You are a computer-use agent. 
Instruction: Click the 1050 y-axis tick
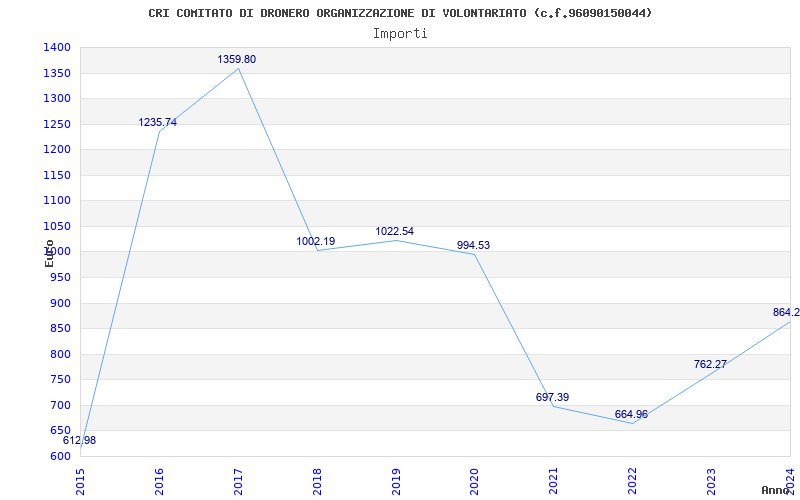(57, 226)
